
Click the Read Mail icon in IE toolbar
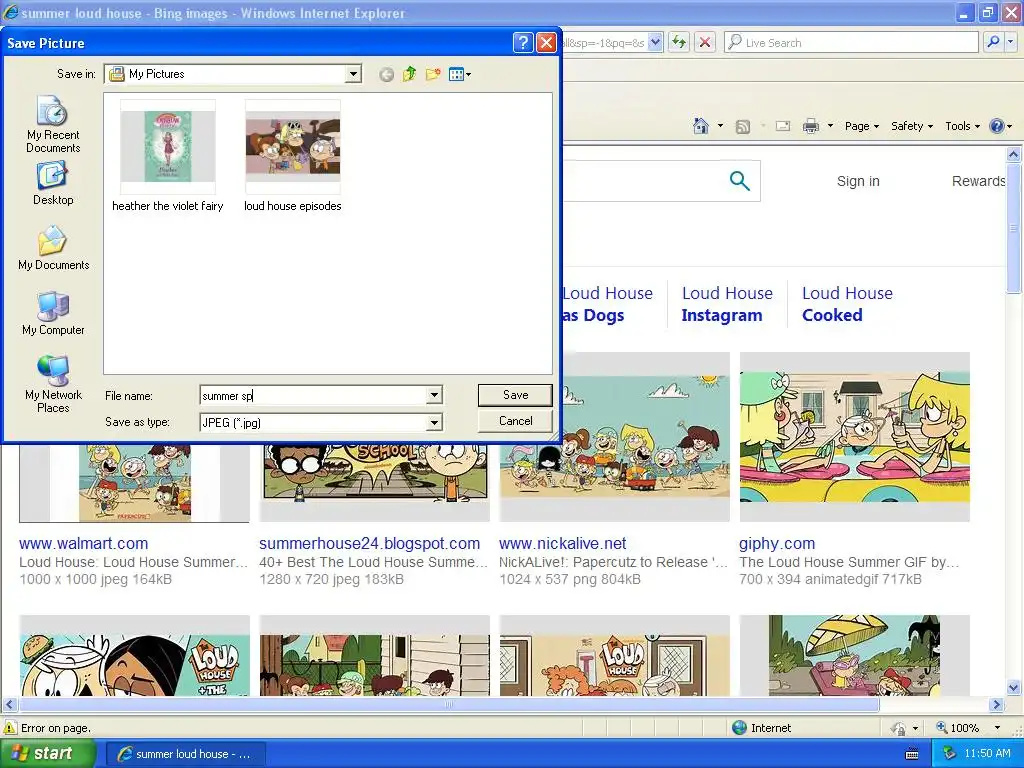pyautogui.click(x=782, y=126)
